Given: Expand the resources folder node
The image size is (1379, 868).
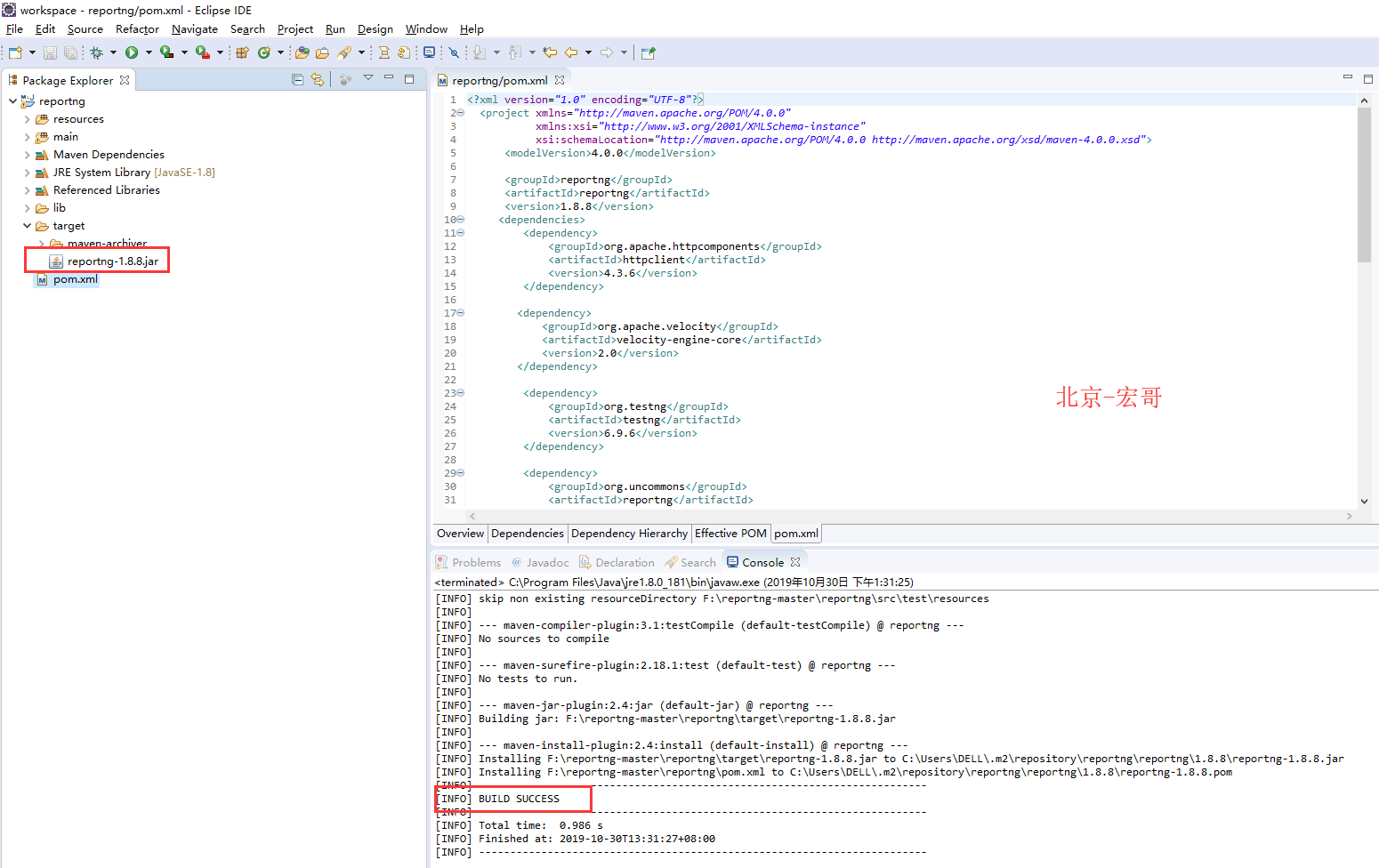Looking at the screenshot, I should tap(27, 119).
